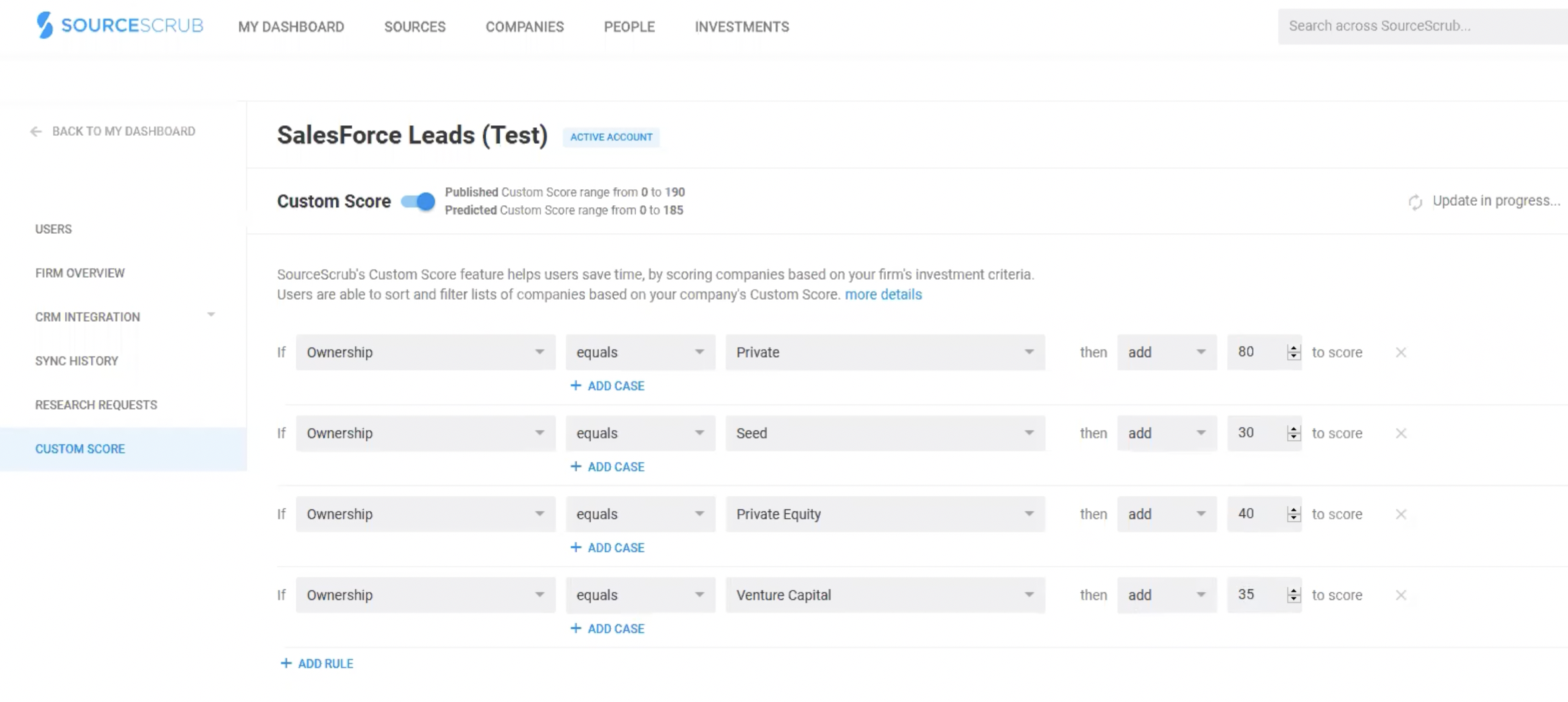Click the Update in progress refresh icon
1568x702 pixels.
click(x=1415, y=202)
